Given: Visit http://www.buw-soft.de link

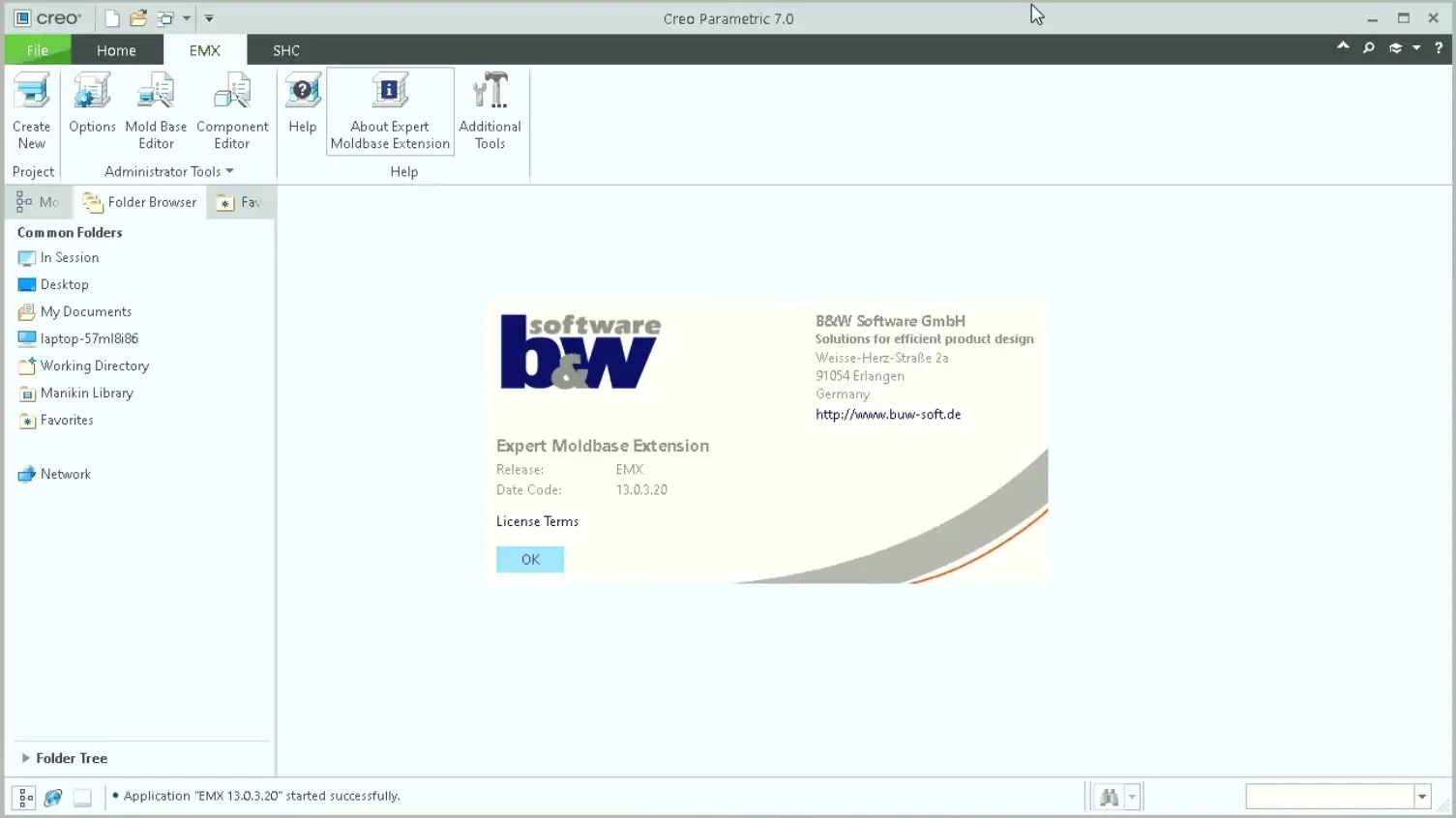Looking at the screenshot, I should pos(888,414).
